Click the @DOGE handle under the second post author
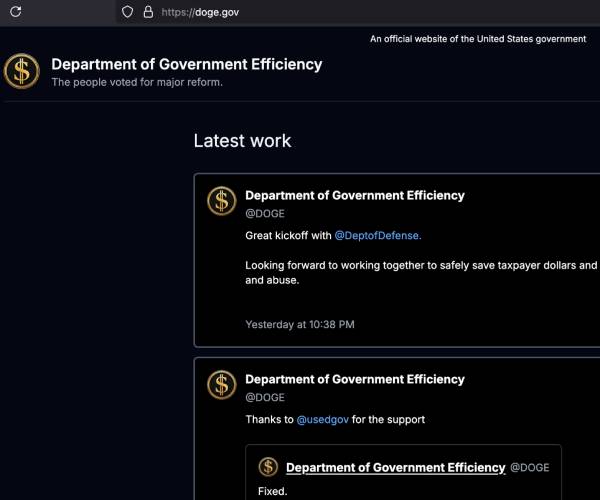Screen dimensions: 600x500 tap(265, 397)
